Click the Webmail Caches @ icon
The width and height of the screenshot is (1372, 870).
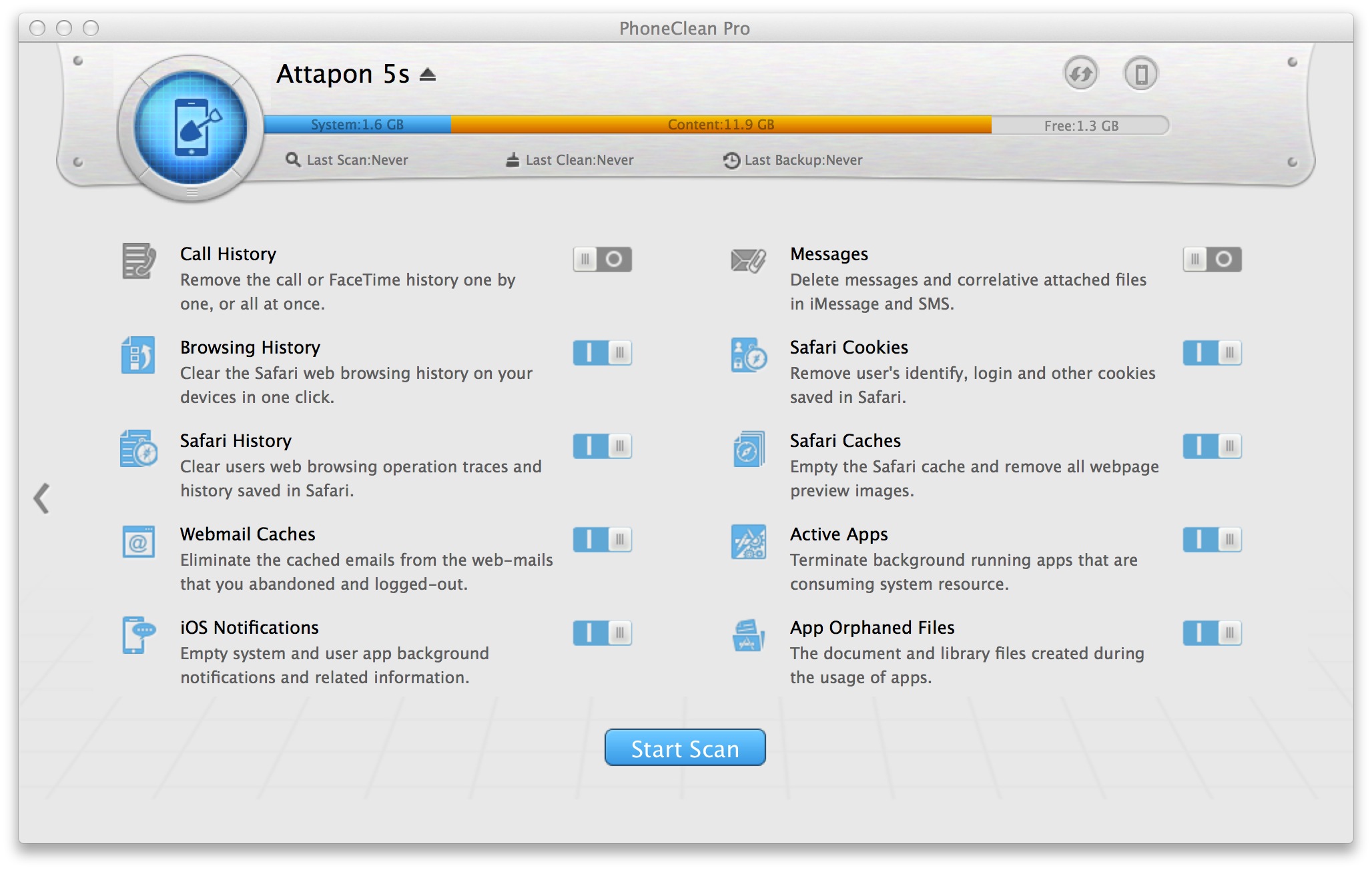point(139,542)
